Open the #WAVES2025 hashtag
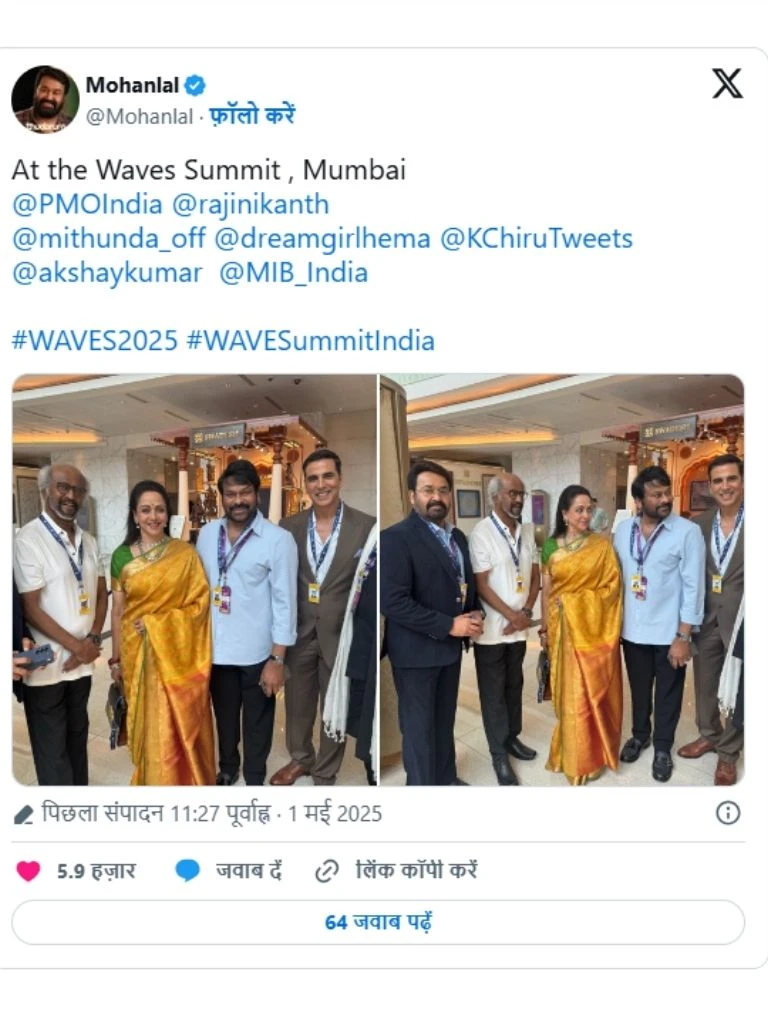The width and height of the screenshot is (768, 1024). click(x=95, y=341)
